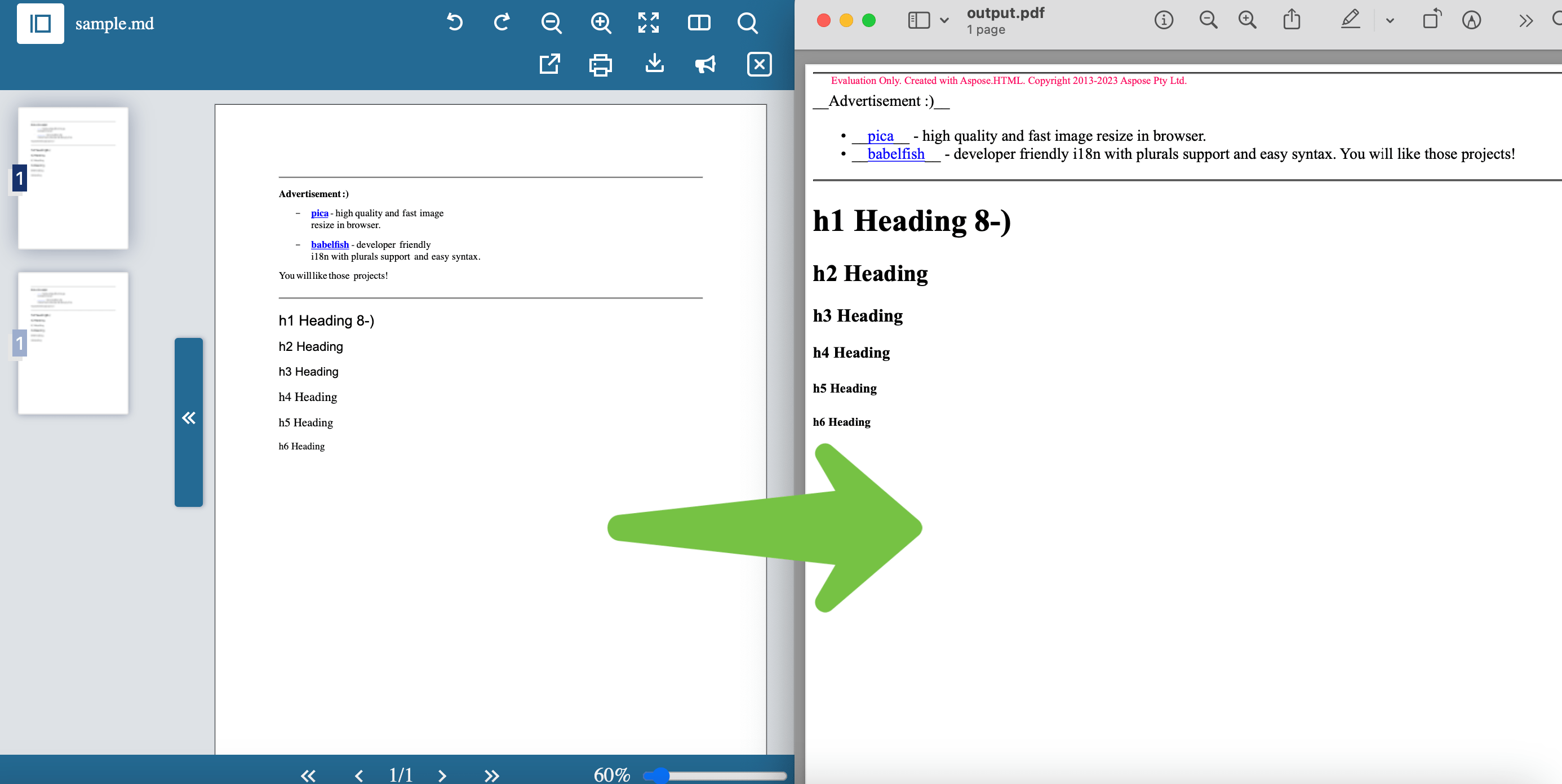Viewport: 1562px width, 784px height.
Task: Rotate the document counterclockwise
Action: tap(454, 23)
